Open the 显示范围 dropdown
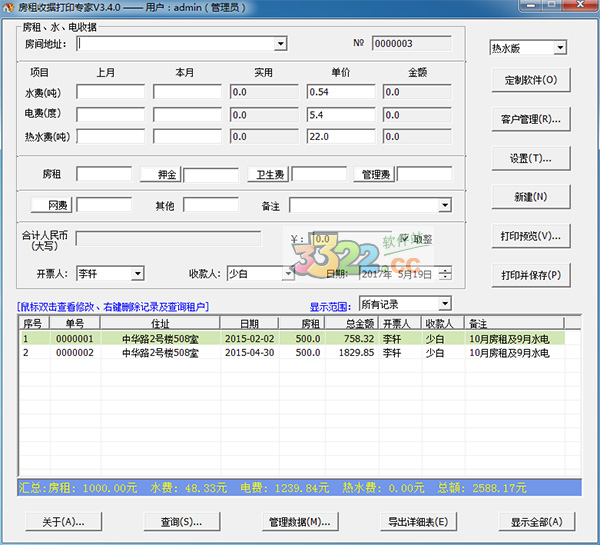Viewport: 600px width, 545px height. coord(444,304)
